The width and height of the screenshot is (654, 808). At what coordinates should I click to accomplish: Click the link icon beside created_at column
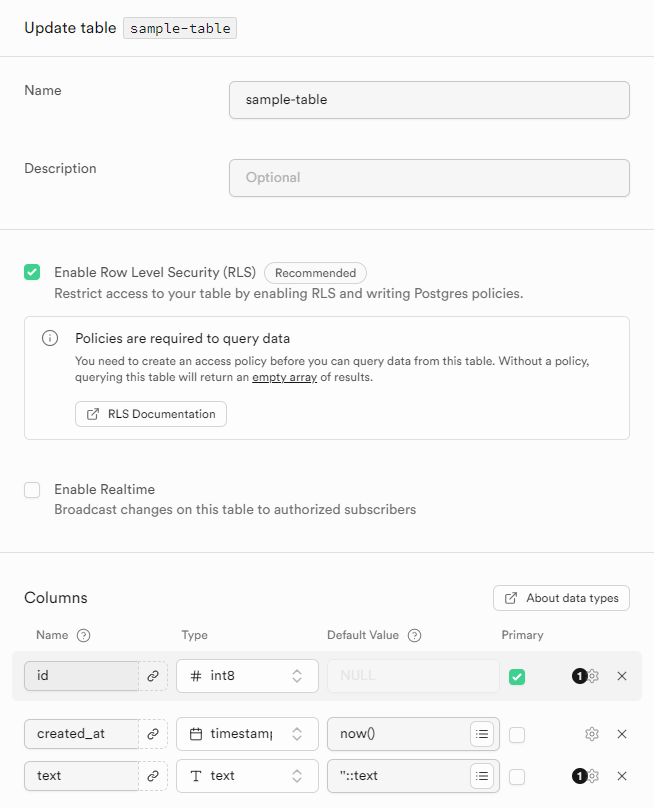(153, 734)
